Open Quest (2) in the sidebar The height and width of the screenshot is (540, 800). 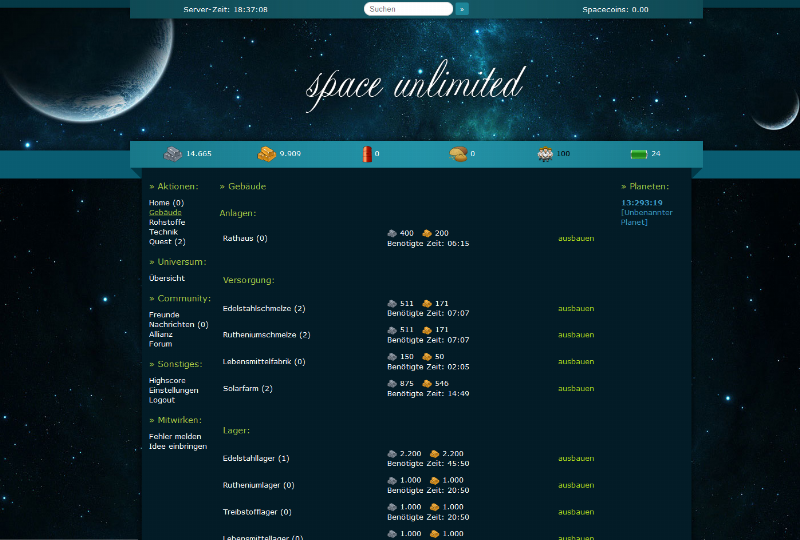[x=167, y=241]
